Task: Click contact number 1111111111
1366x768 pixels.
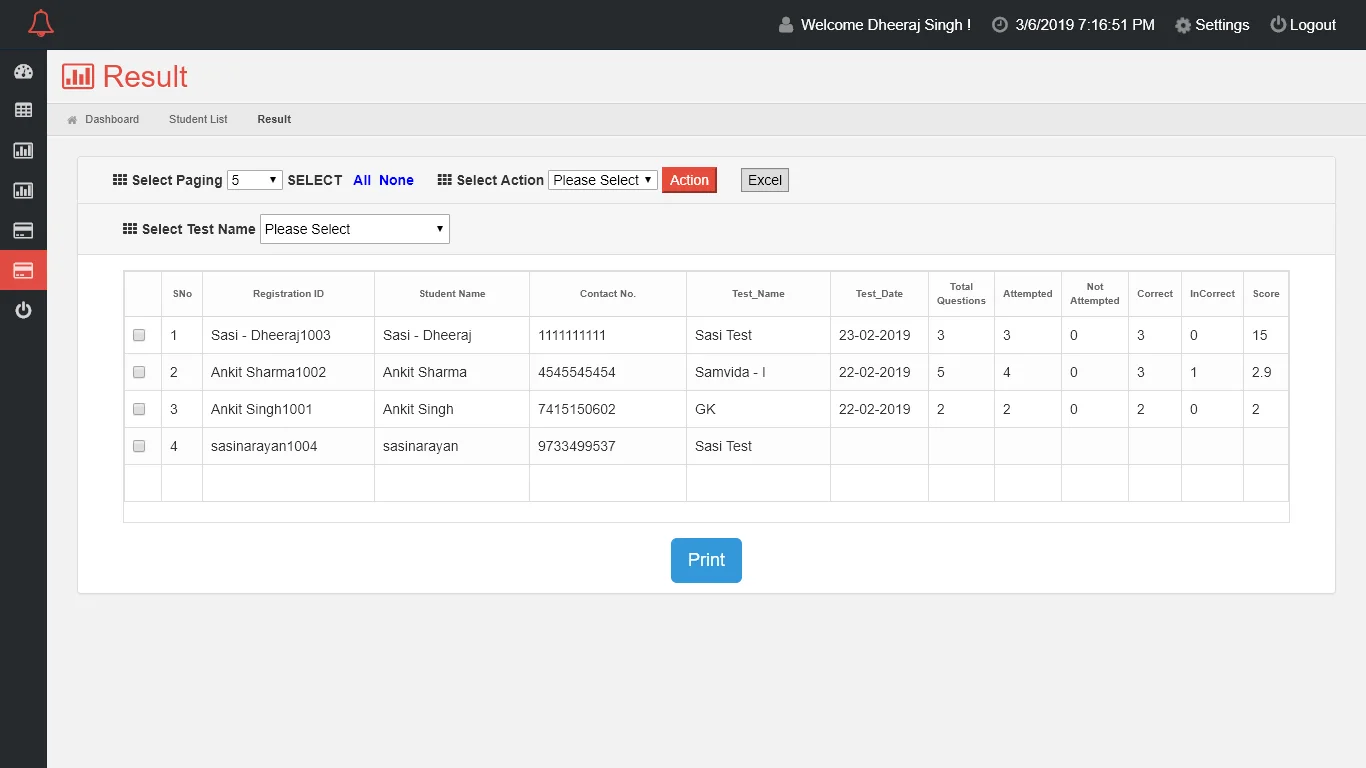Action: 572,335
